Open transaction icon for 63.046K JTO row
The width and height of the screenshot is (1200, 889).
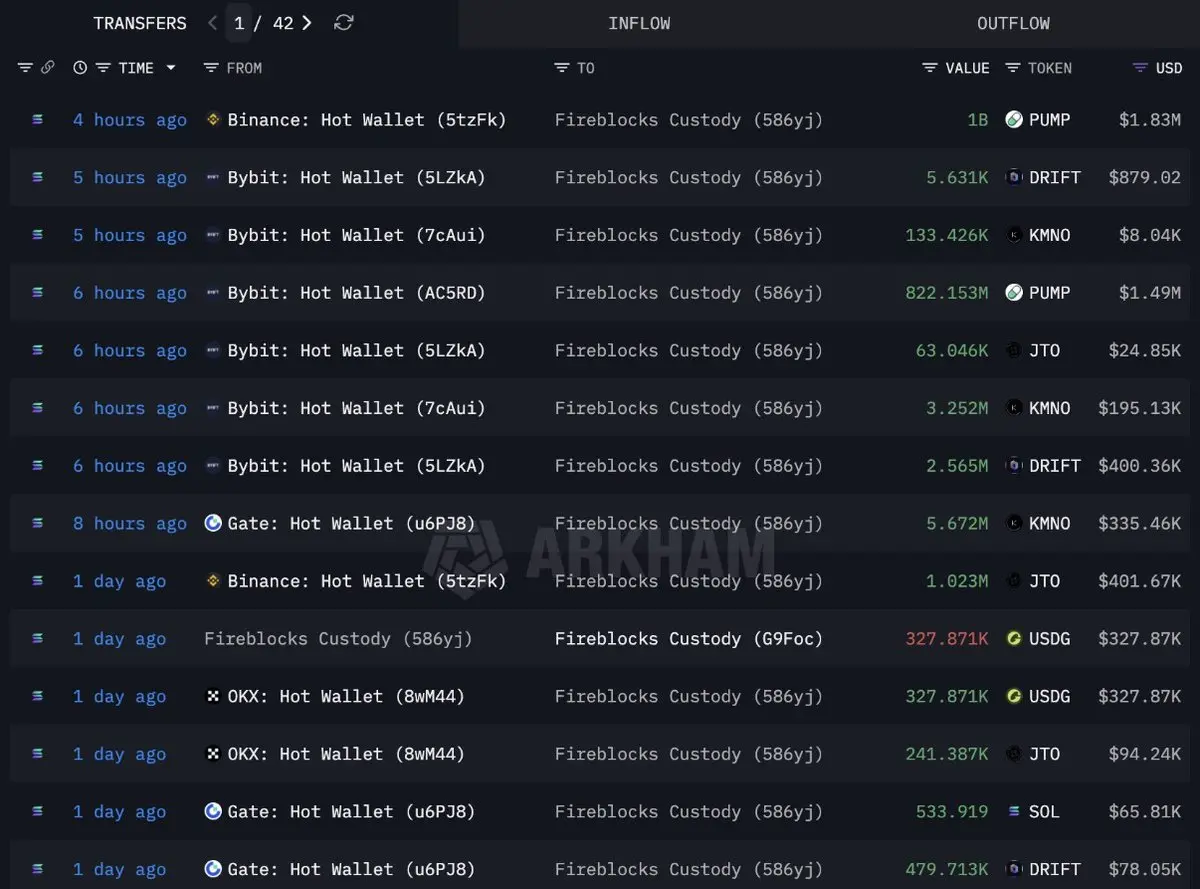pos(38,351)
